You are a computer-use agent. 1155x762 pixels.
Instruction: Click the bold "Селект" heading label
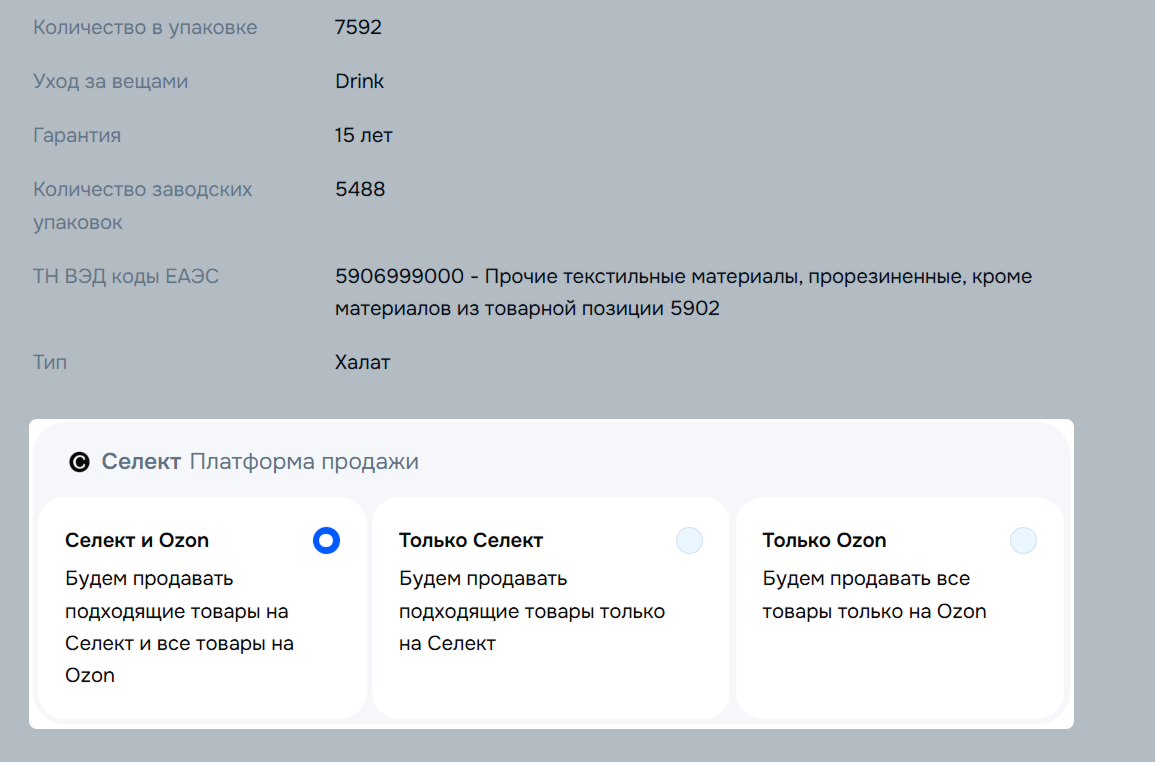pos(141,462)
